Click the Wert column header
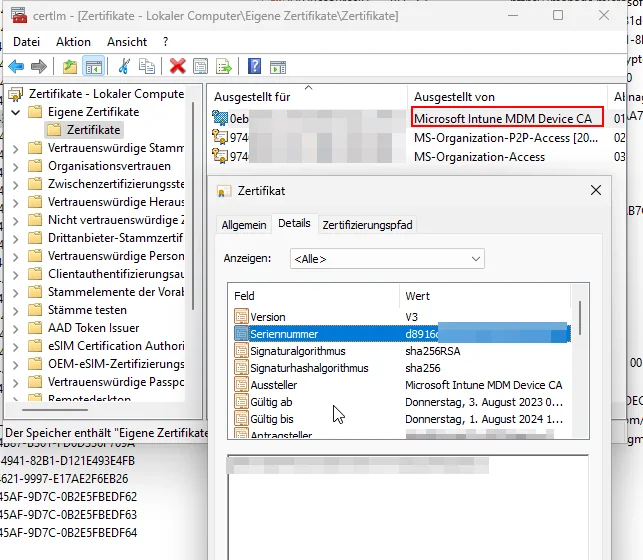This screenshot has width=643, height=560. [485, 296]
